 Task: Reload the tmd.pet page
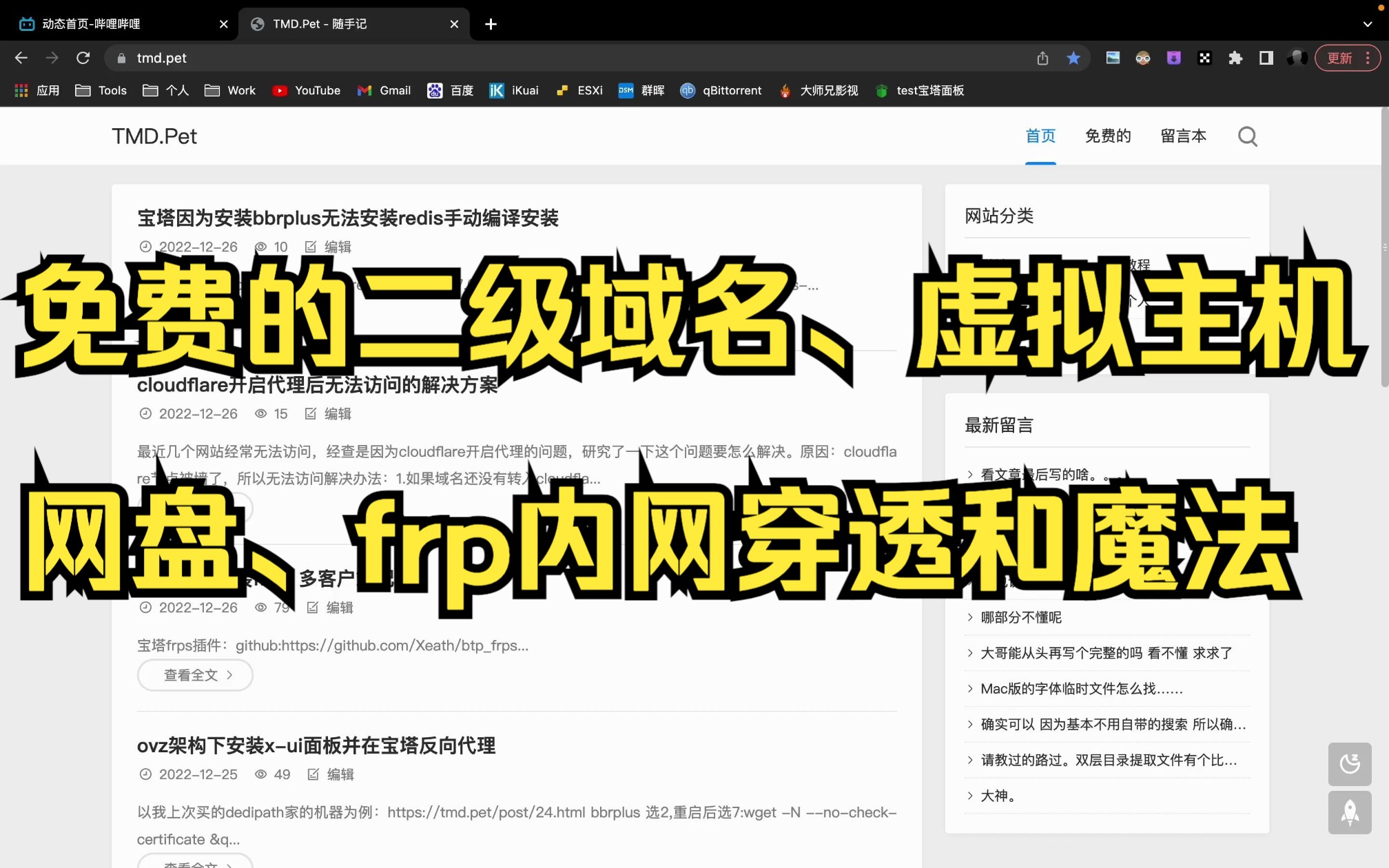(83, 58)
